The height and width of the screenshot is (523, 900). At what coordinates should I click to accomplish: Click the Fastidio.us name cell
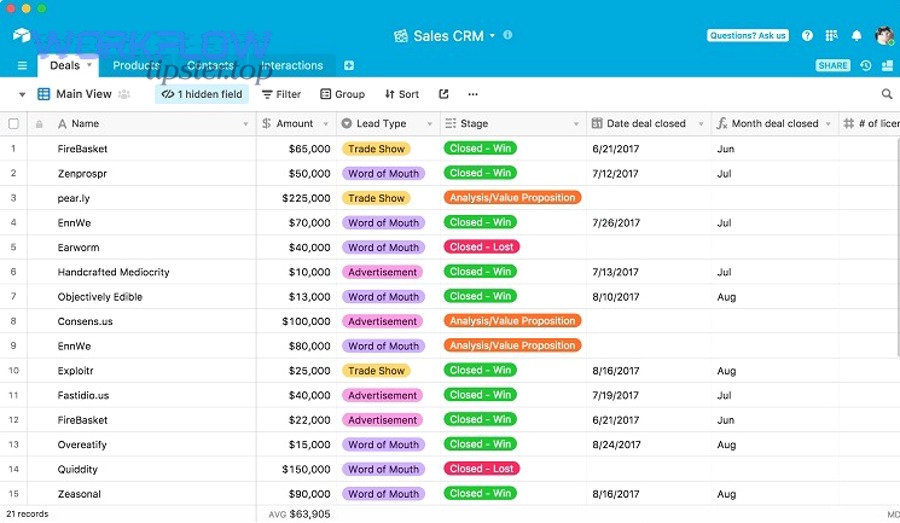[x=141, y=395]
